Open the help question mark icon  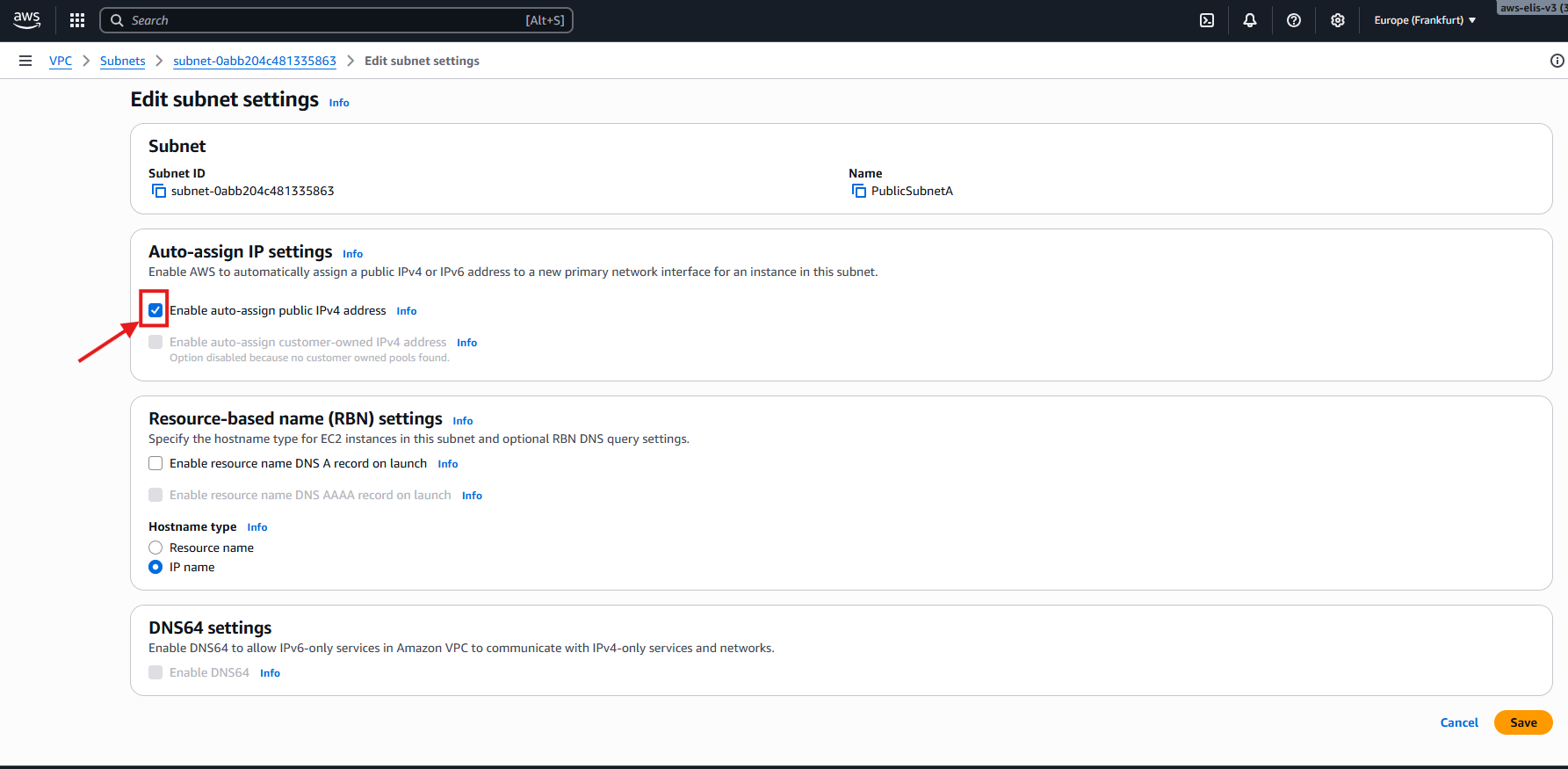point(1293,20)
